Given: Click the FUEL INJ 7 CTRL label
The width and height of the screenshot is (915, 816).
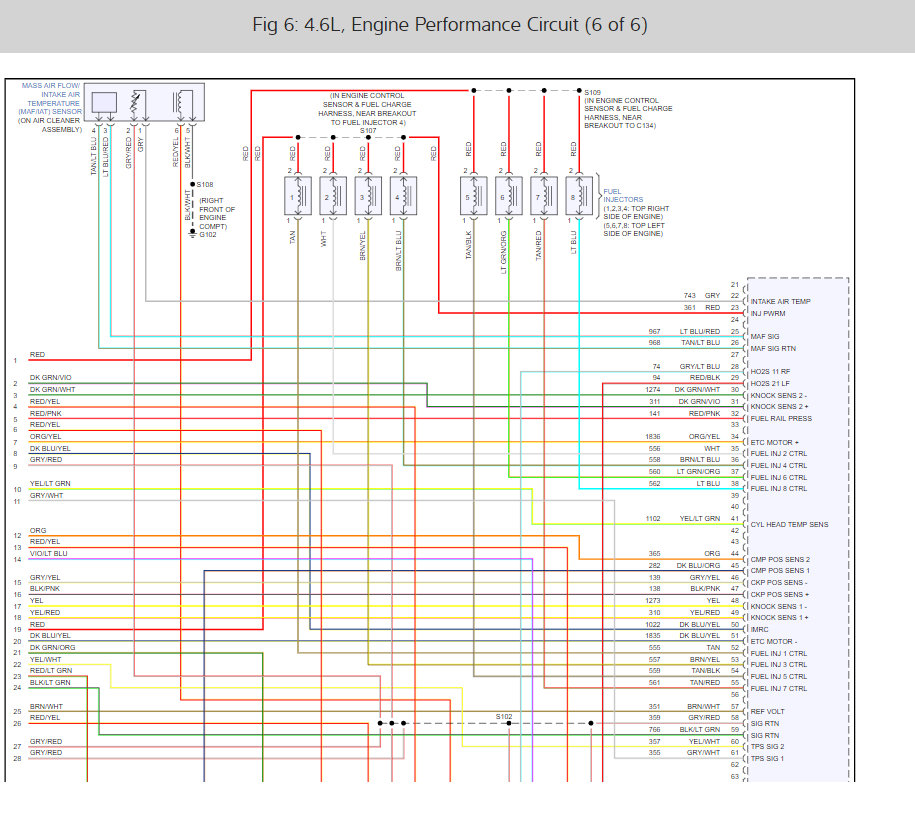Looking at the screenshot, I should pyautogui.click(x=778, y=688).
